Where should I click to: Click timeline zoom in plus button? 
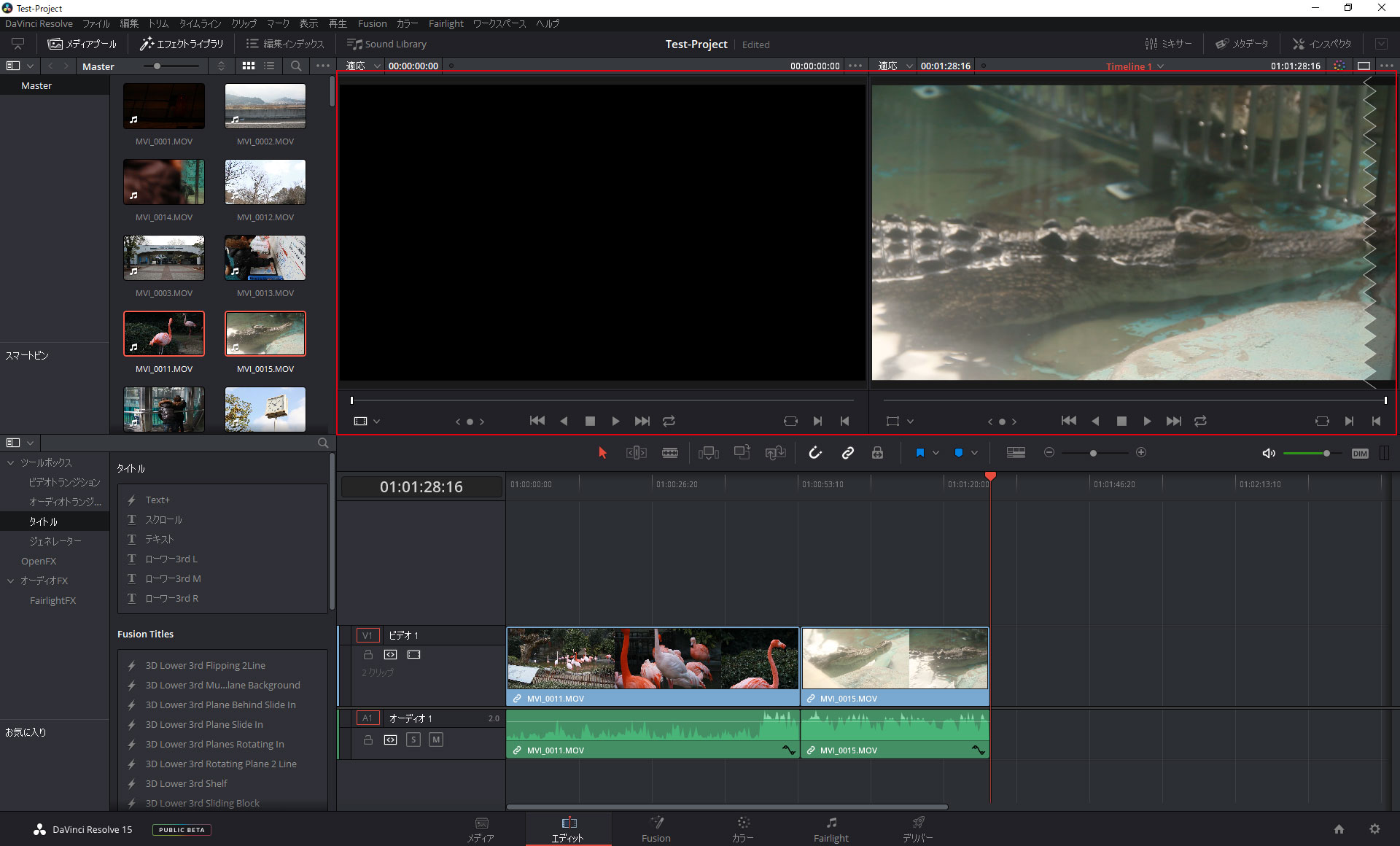coord(1141,453)
